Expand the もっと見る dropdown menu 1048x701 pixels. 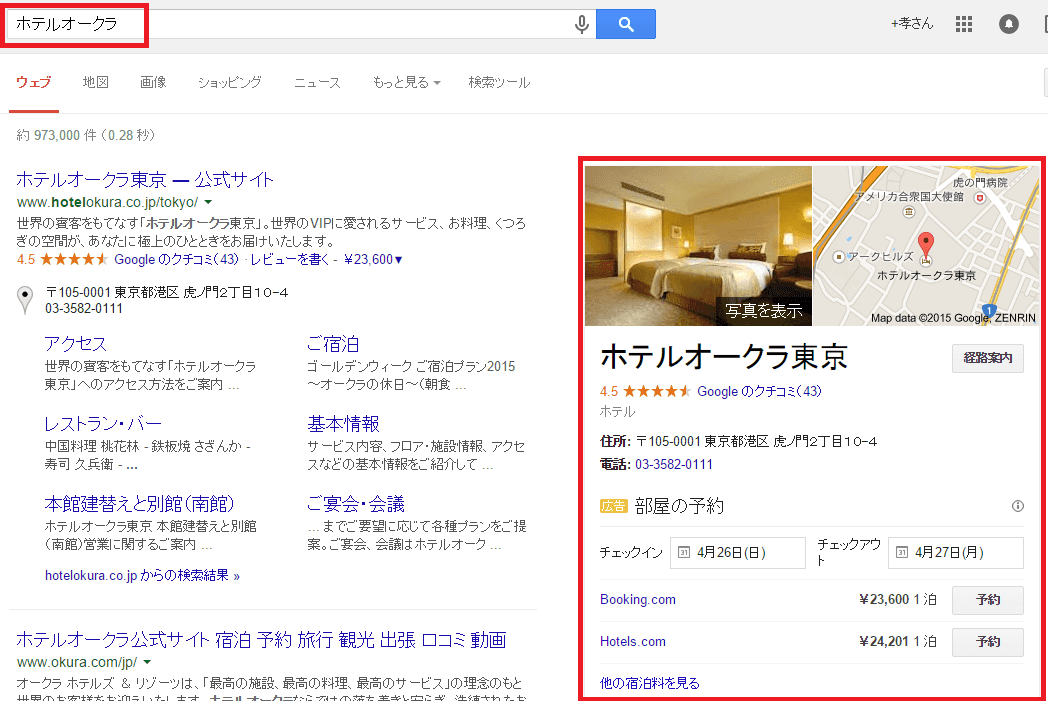[406, 83]
